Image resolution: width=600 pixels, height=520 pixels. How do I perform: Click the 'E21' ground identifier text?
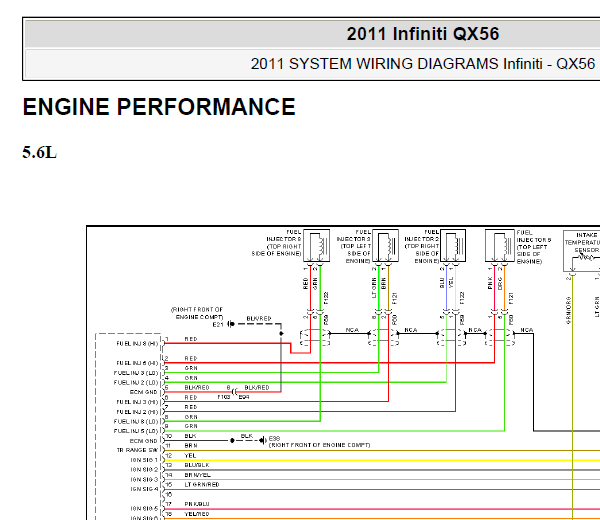218,324
